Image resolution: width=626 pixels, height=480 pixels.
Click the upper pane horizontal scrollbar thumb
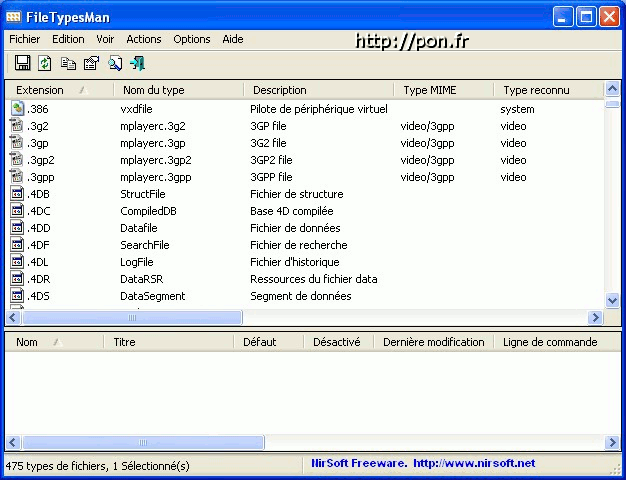[x=132, y=317]
